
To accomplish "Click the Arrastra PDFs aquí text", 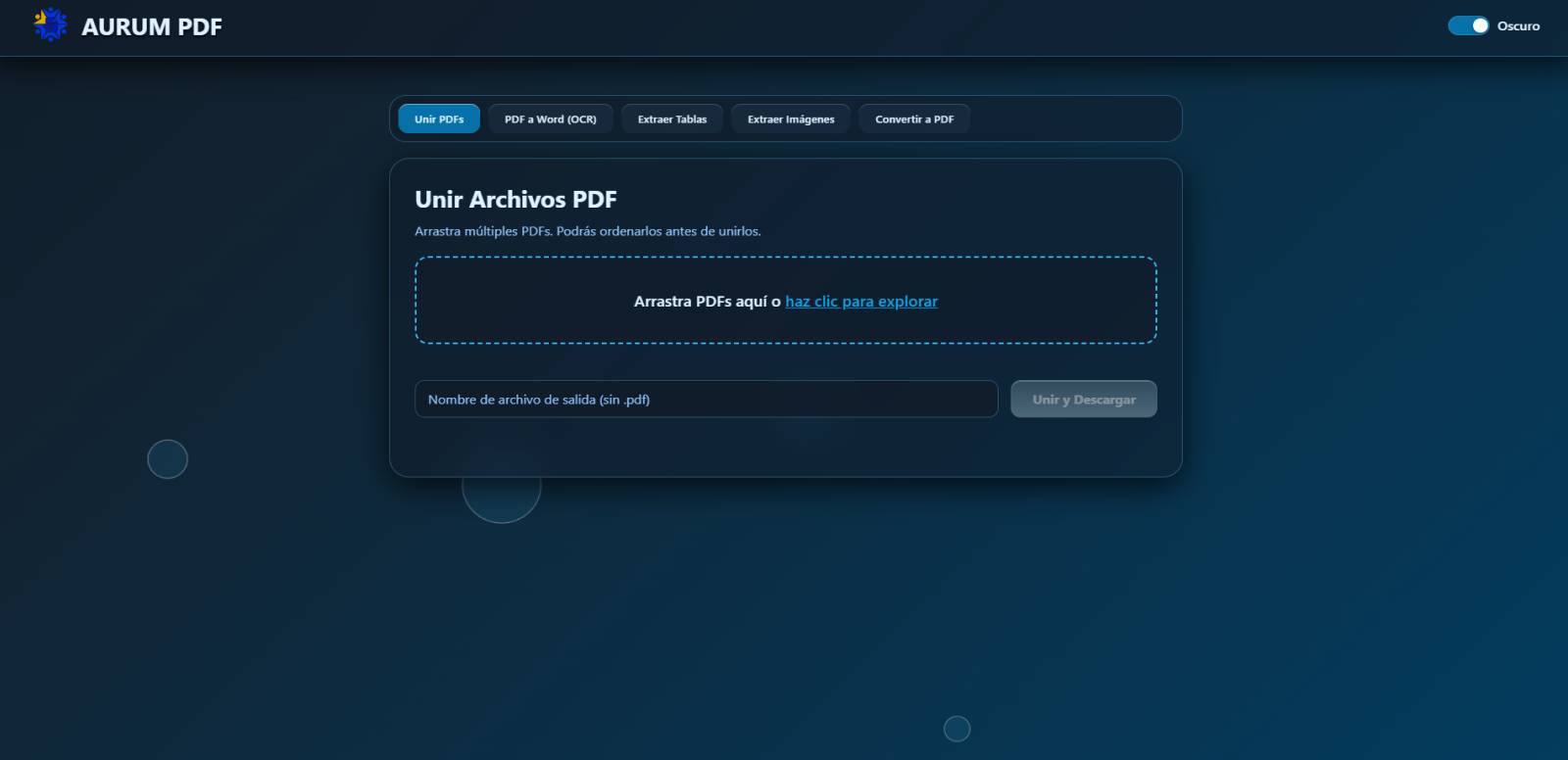I will pos(706,302).
